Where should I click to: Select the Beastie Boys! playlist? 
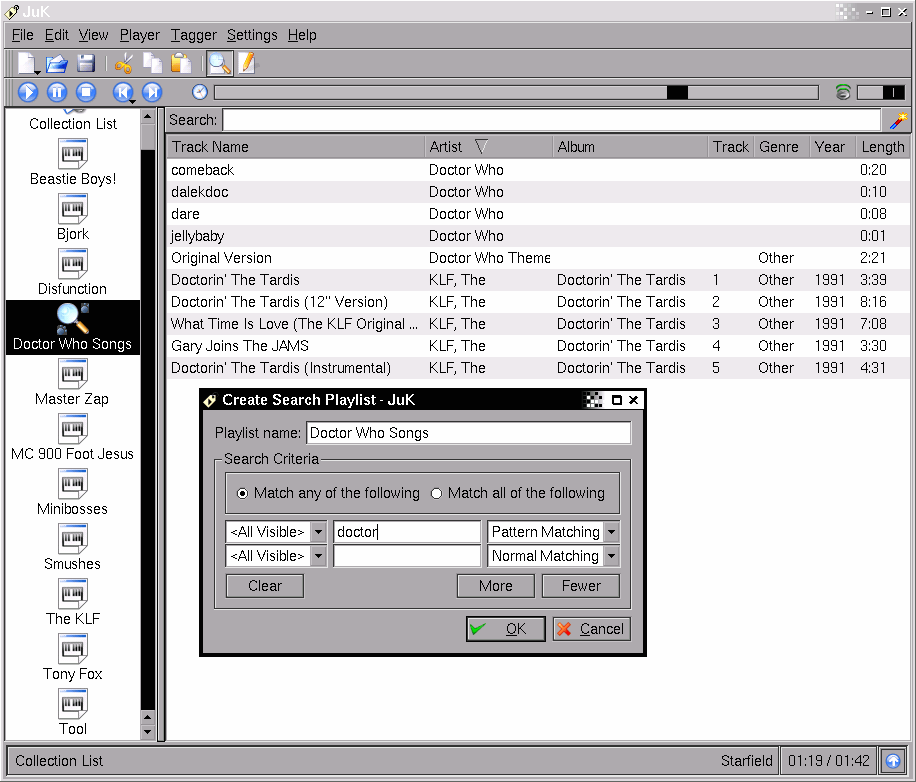pos(73,162)
